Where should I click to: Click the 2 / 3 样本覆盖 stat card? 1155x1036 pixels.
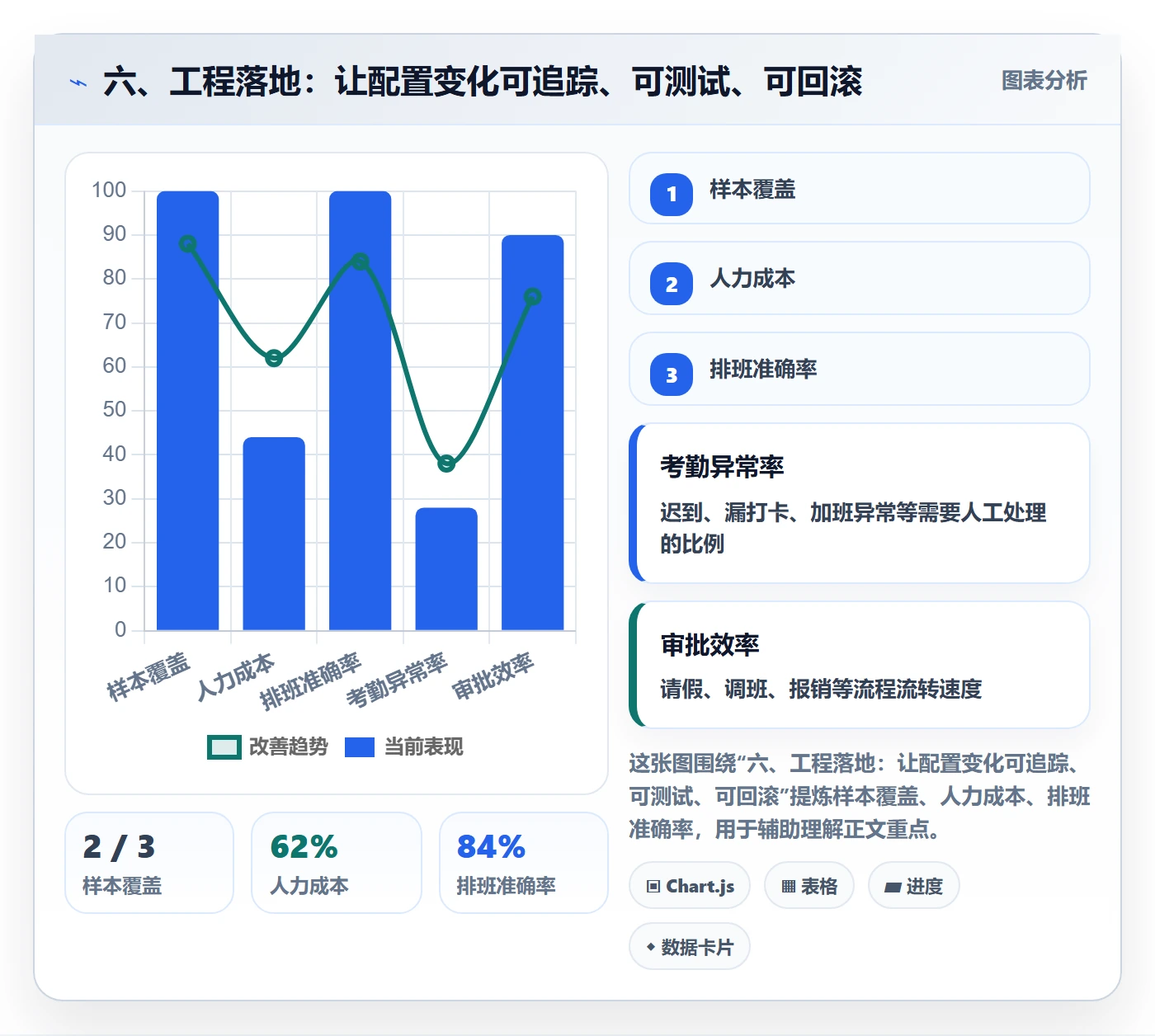coord(149,863)
